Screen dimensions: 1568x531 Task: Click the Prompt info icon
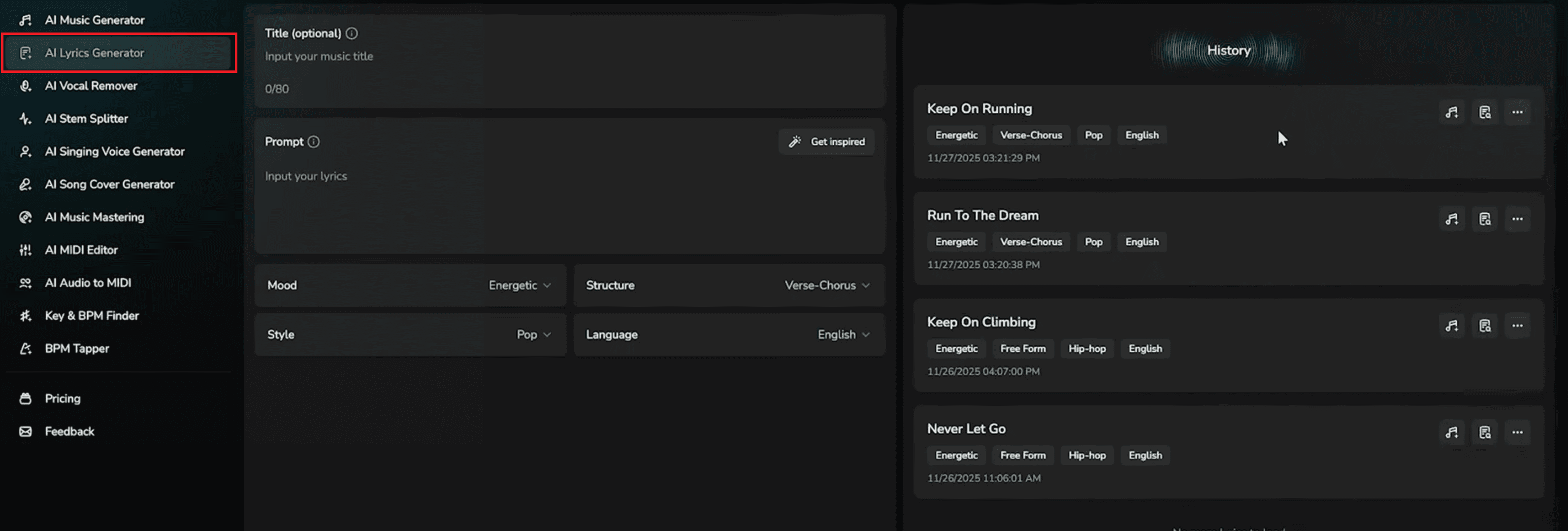tap(314, 141)
